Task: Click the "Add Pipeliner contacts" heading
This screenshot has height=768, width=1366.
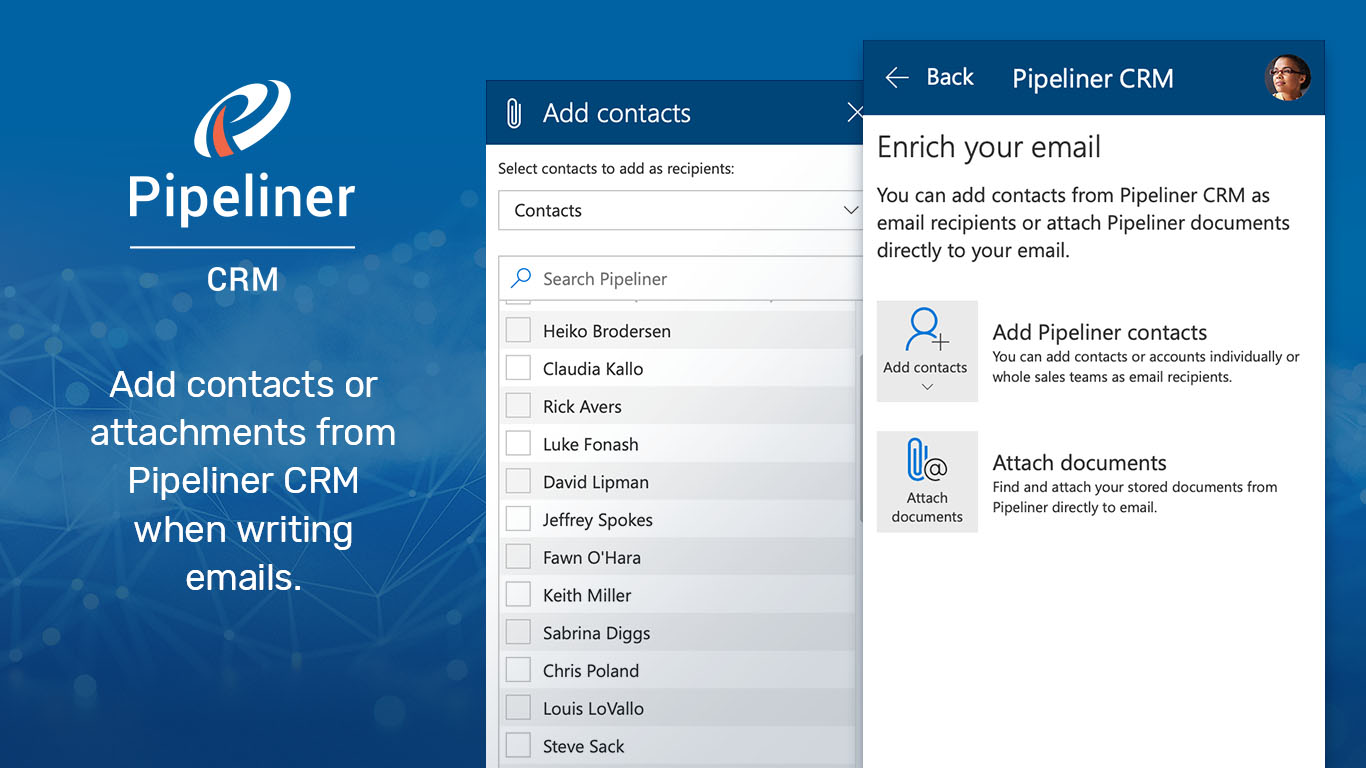Action: pyautogui.click(x=1100, y=333)
